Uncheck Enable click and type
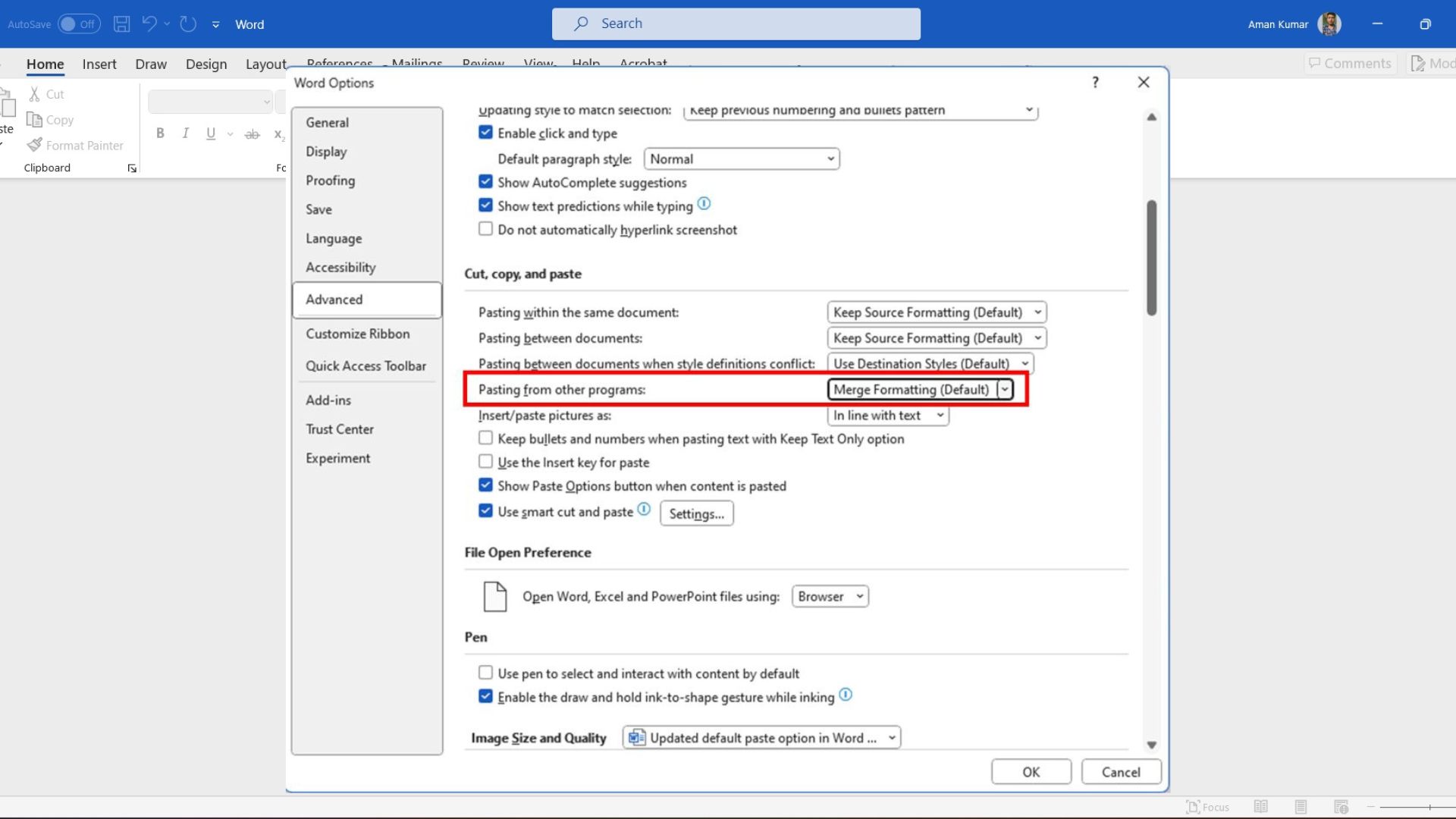Image resolution: width=1456 pixels, height=819 pixels. pos(485,131)
